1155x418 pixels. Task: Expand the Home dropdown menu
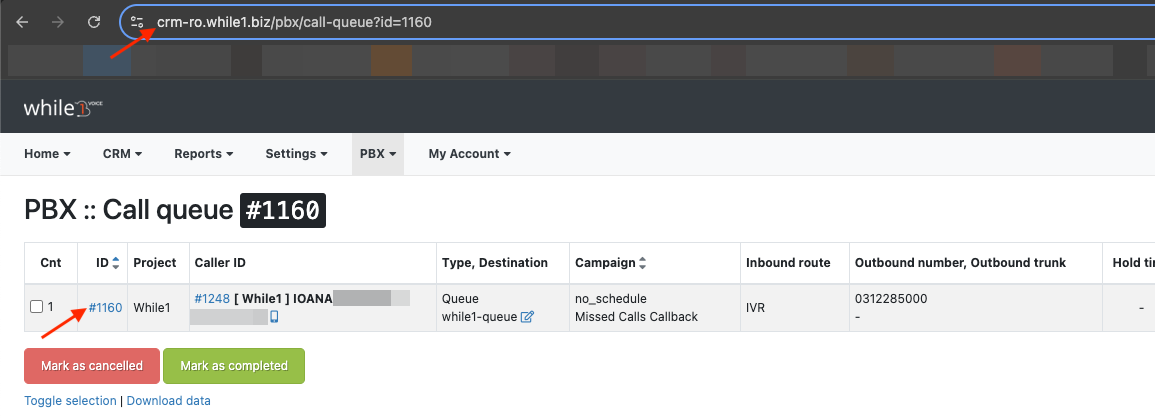(47, 154)
